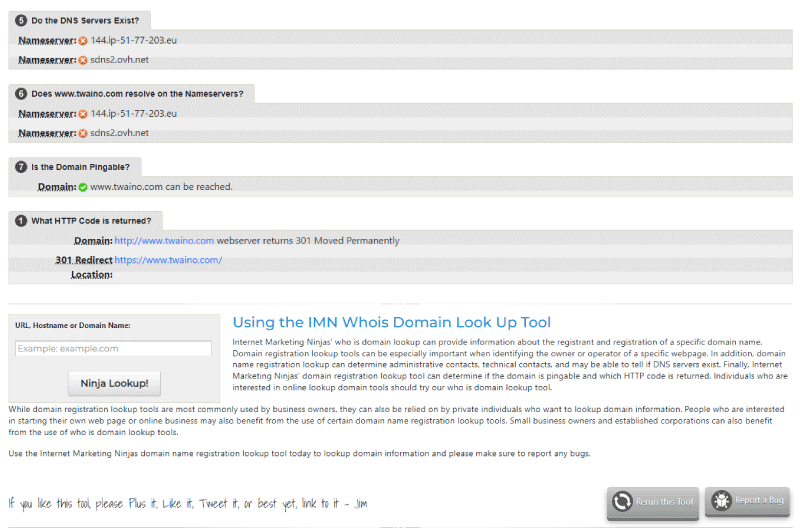Click 'Using the IMN Whois Domain Look Up Tool' heading

coord(392,322)
